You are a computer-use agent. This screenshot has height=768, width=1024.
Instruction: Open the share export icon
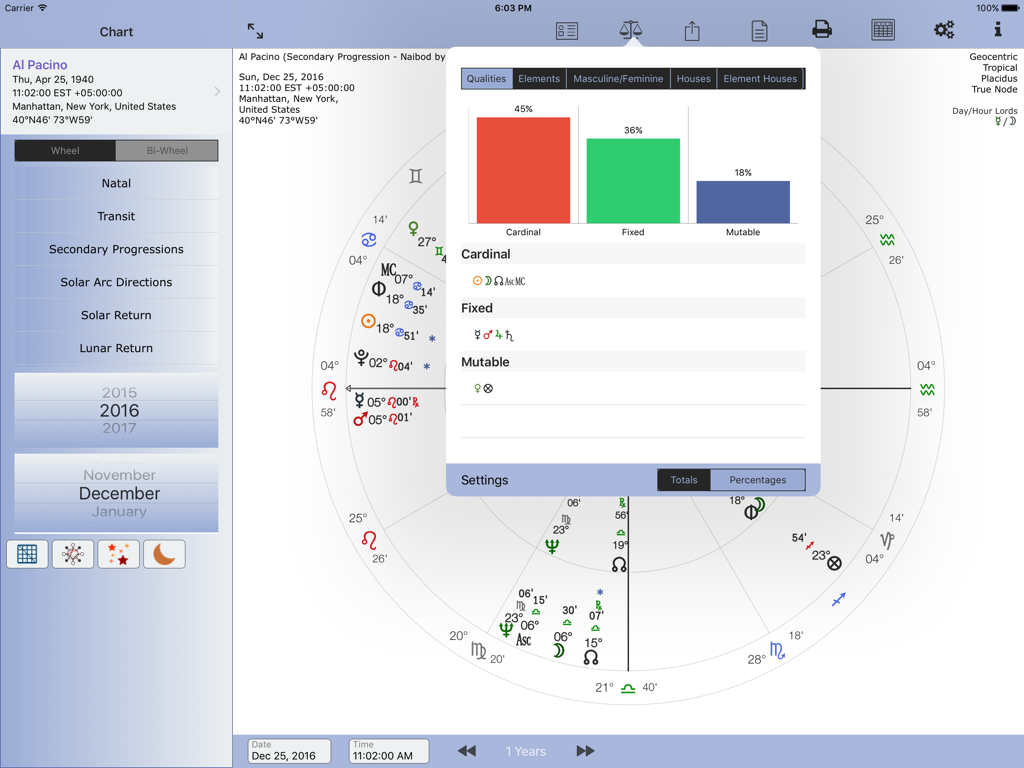691,30
